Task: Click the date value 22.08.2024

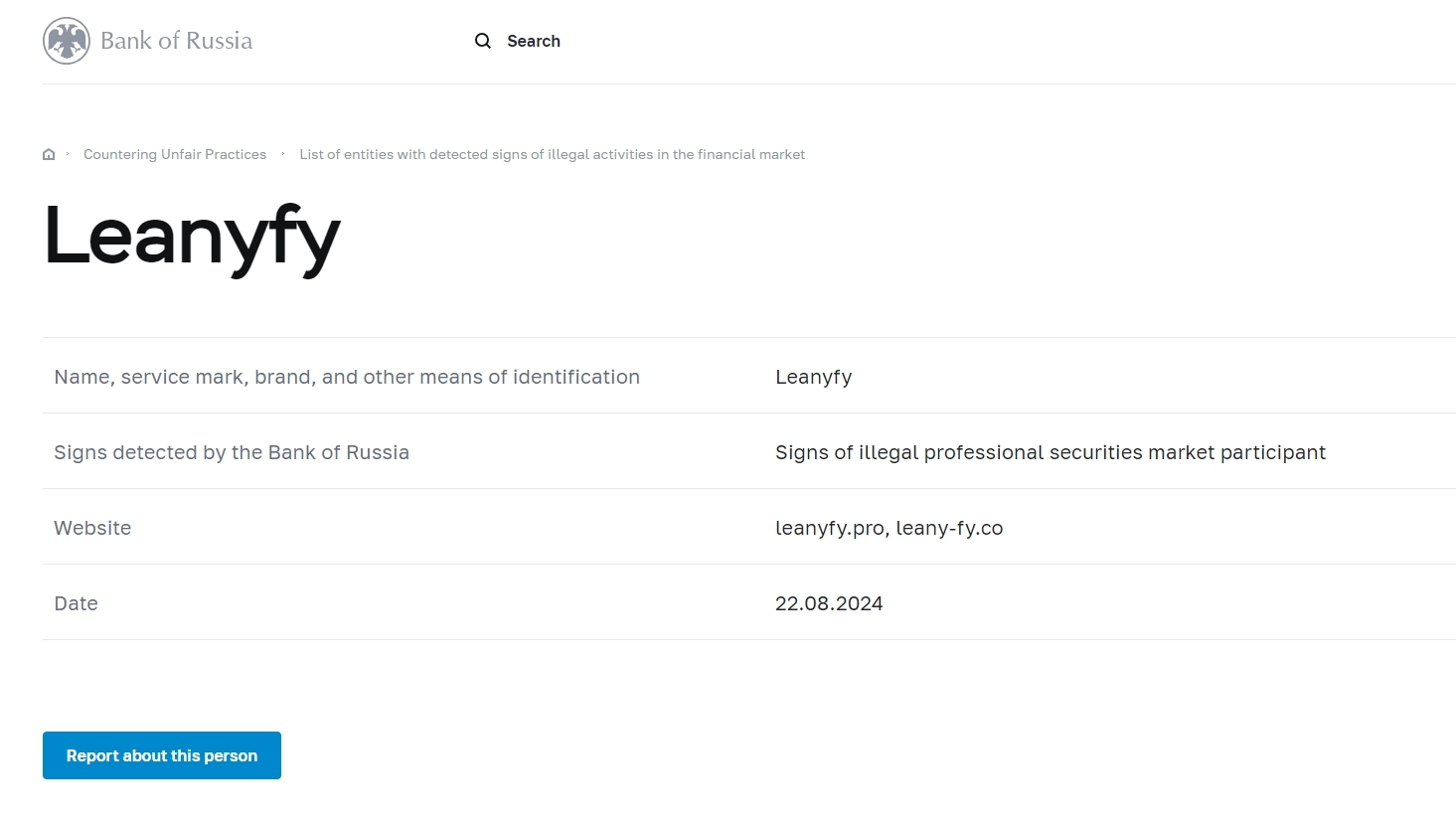Action: 829,603
